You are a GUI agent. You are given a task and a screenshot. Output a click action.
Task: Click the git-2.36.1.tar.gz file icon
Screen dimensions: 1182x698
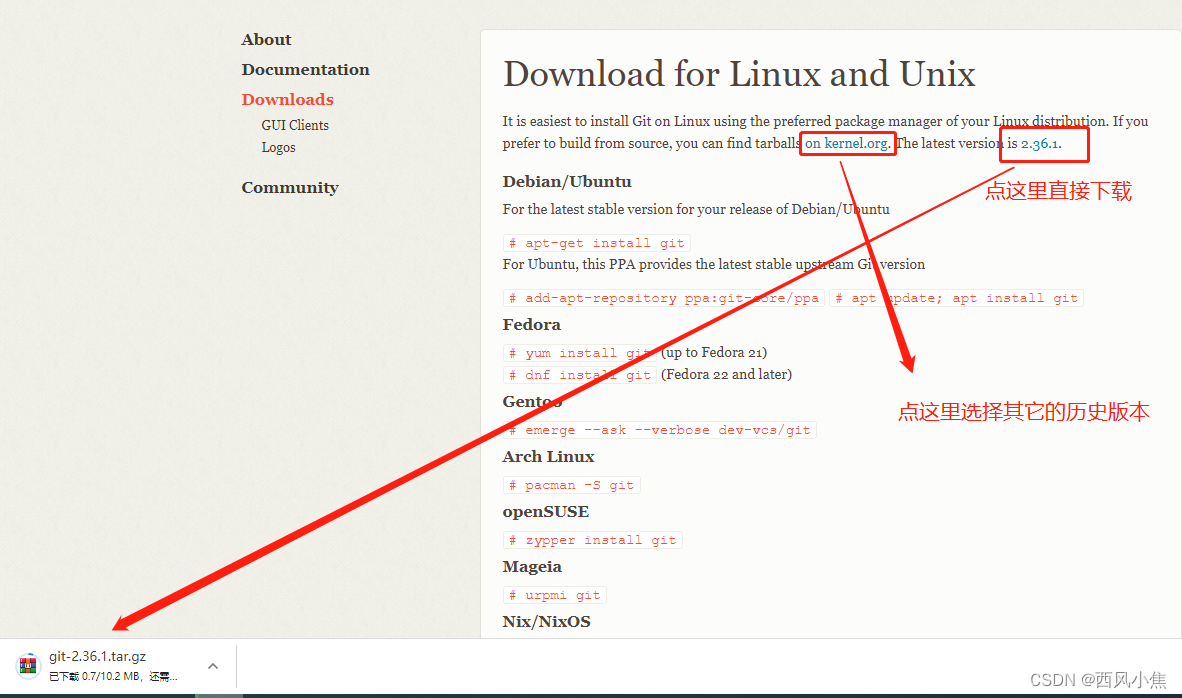pos(28,666)
